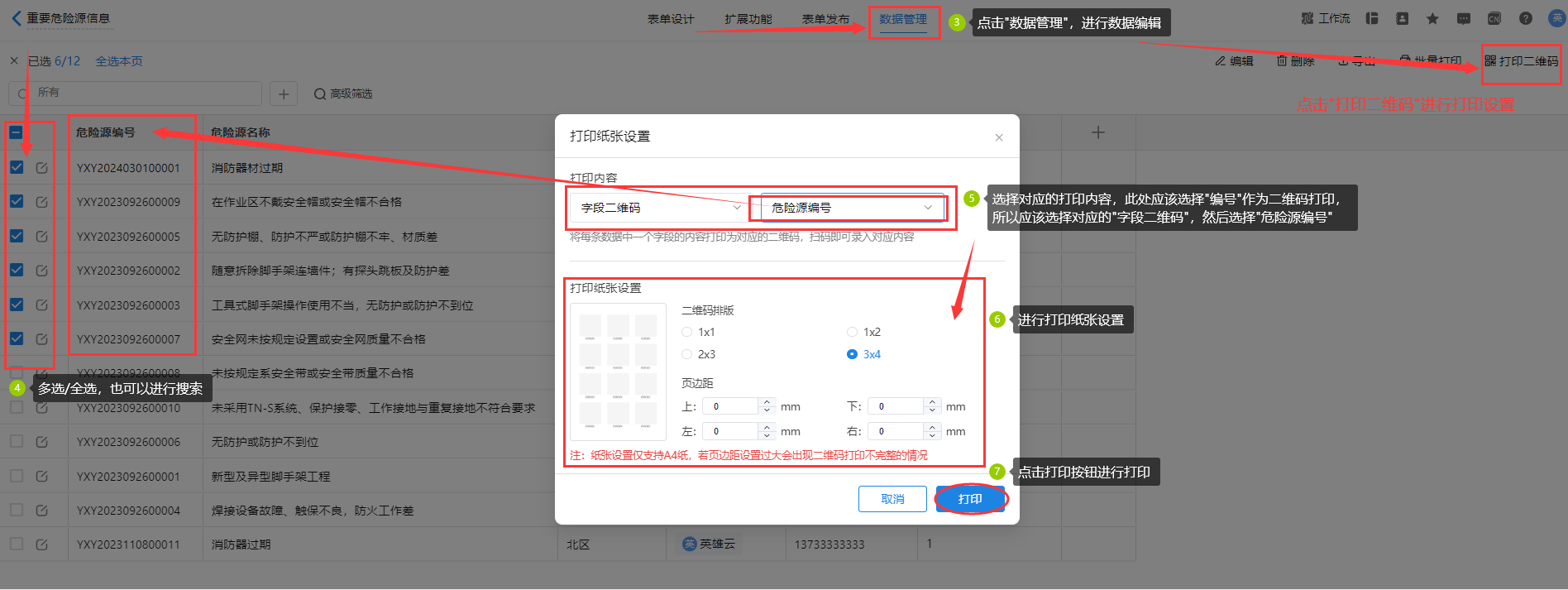Increase the top margin (上) stepper value
Screen dimensions: 1568x590
point(767,403)
